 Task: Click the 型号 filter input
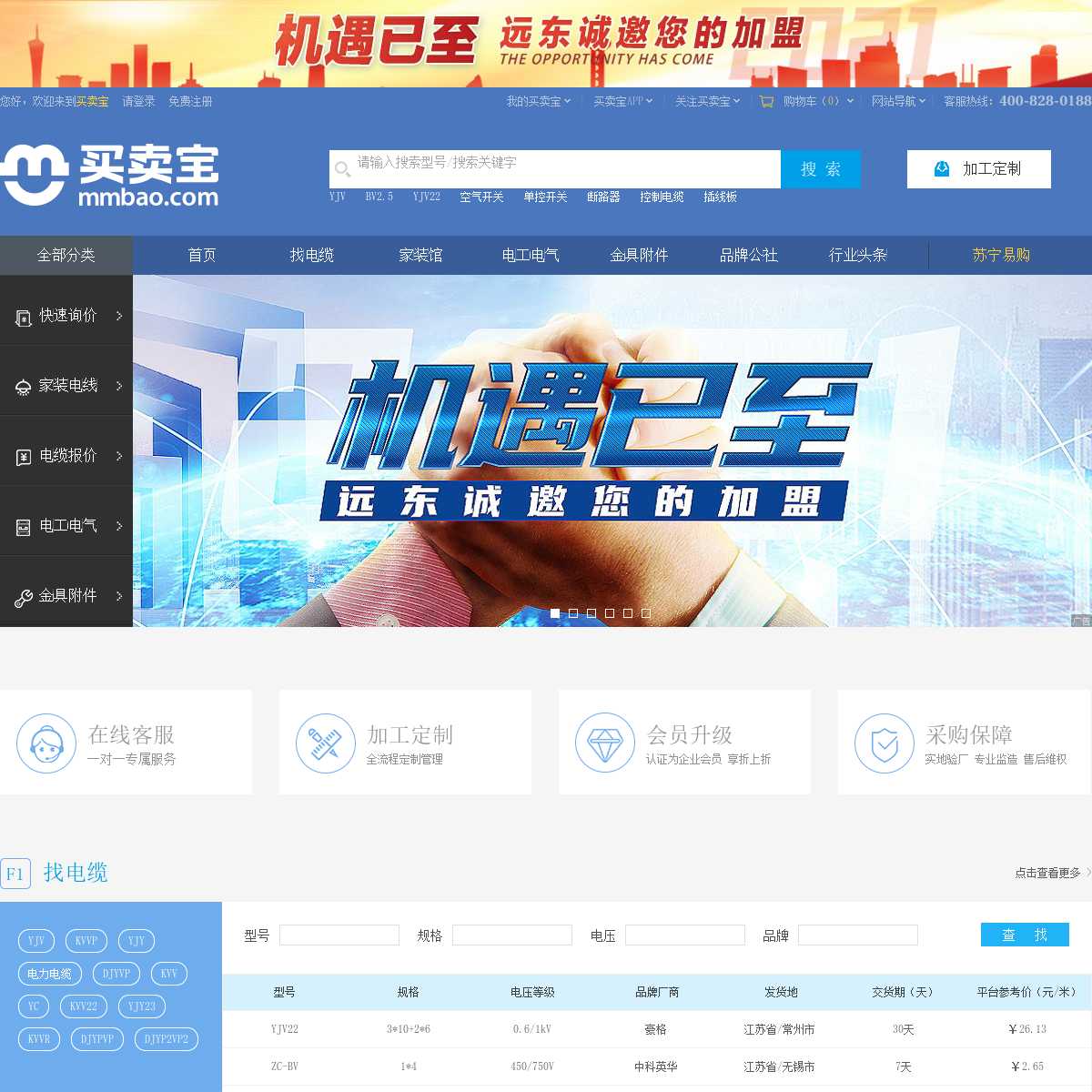point(339,935)
